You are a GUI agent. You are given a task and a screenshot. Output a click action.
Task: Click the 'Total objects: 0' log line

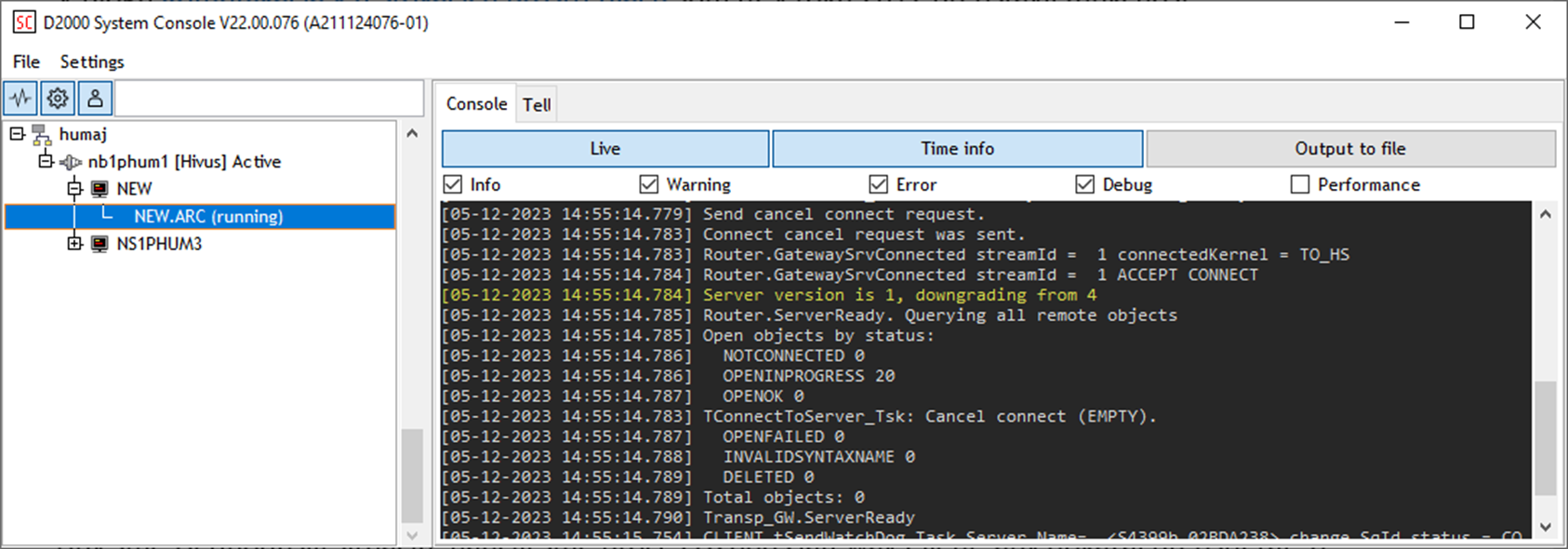click(653, 497)
